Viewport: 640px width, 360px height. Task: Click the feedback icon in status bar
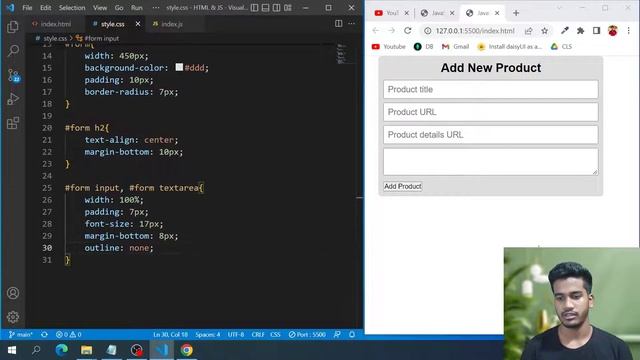pos(337,334)
